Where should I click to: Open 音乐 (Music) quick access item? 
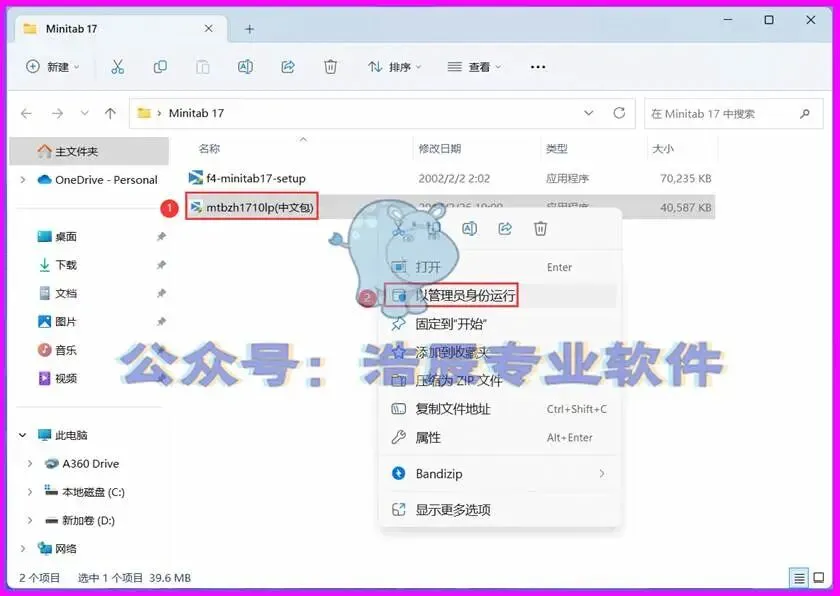point(57,350)
